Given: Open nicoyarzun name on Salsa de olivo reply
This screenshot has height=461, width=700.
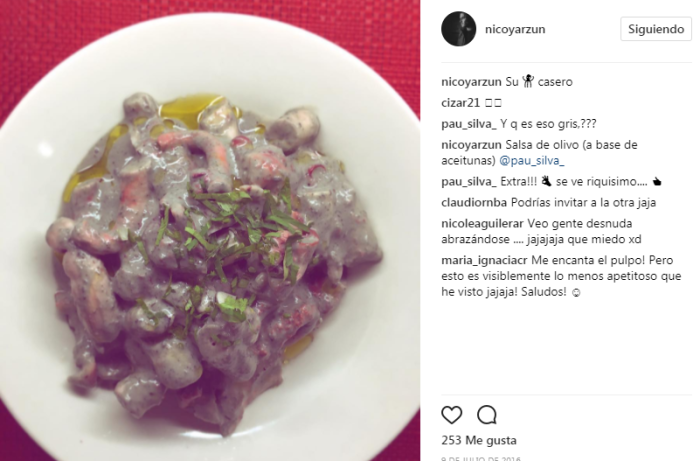Looking at the screenshot, I should tap(471, 145).
